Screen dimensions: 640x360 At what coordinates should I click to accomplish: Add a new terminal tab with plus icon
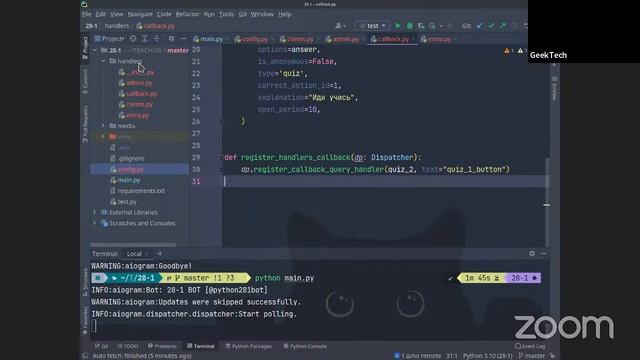[x=160, y=253]
